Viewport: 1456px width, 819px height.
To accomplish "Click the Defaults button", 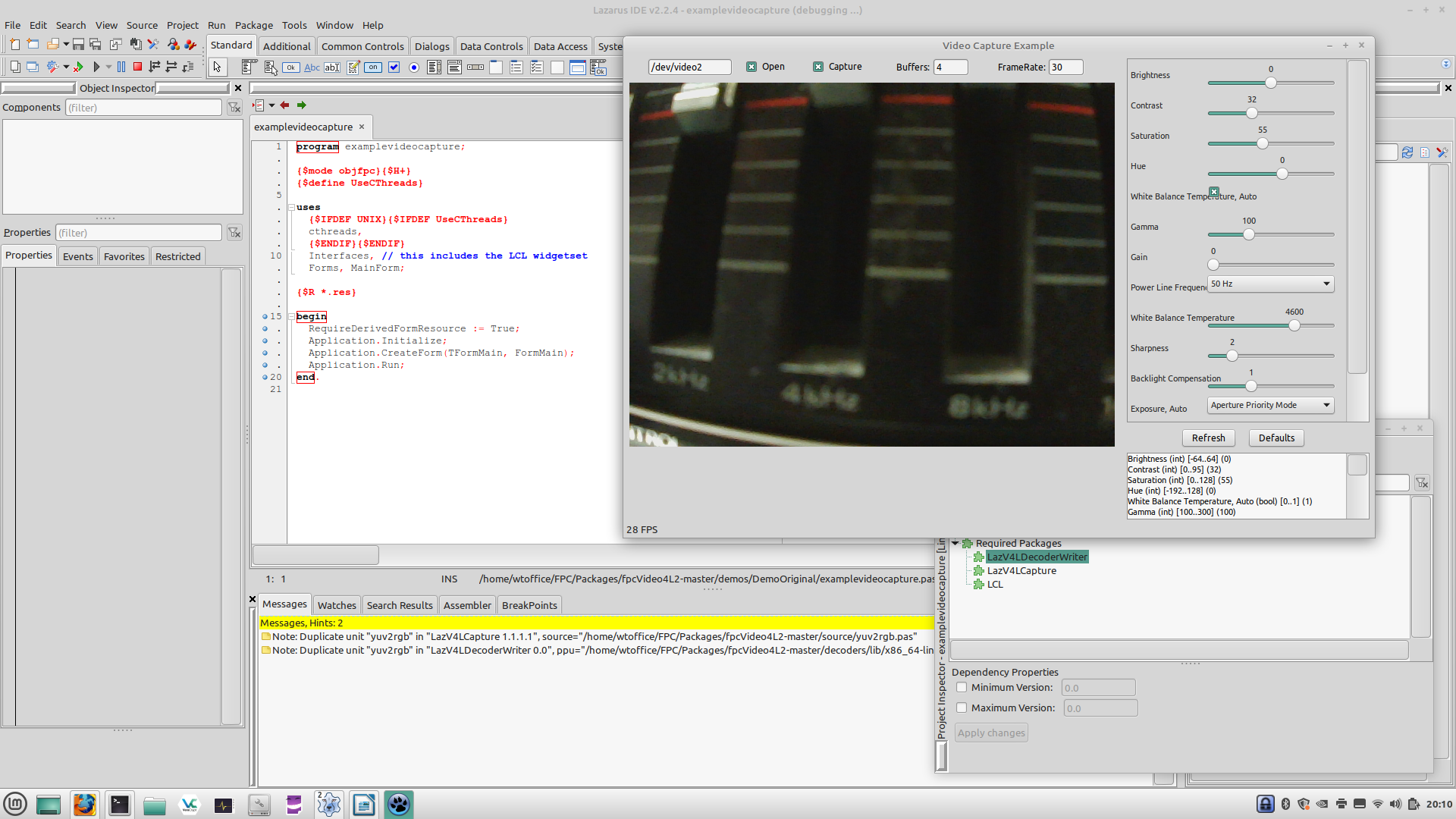I will [1276, 438].
